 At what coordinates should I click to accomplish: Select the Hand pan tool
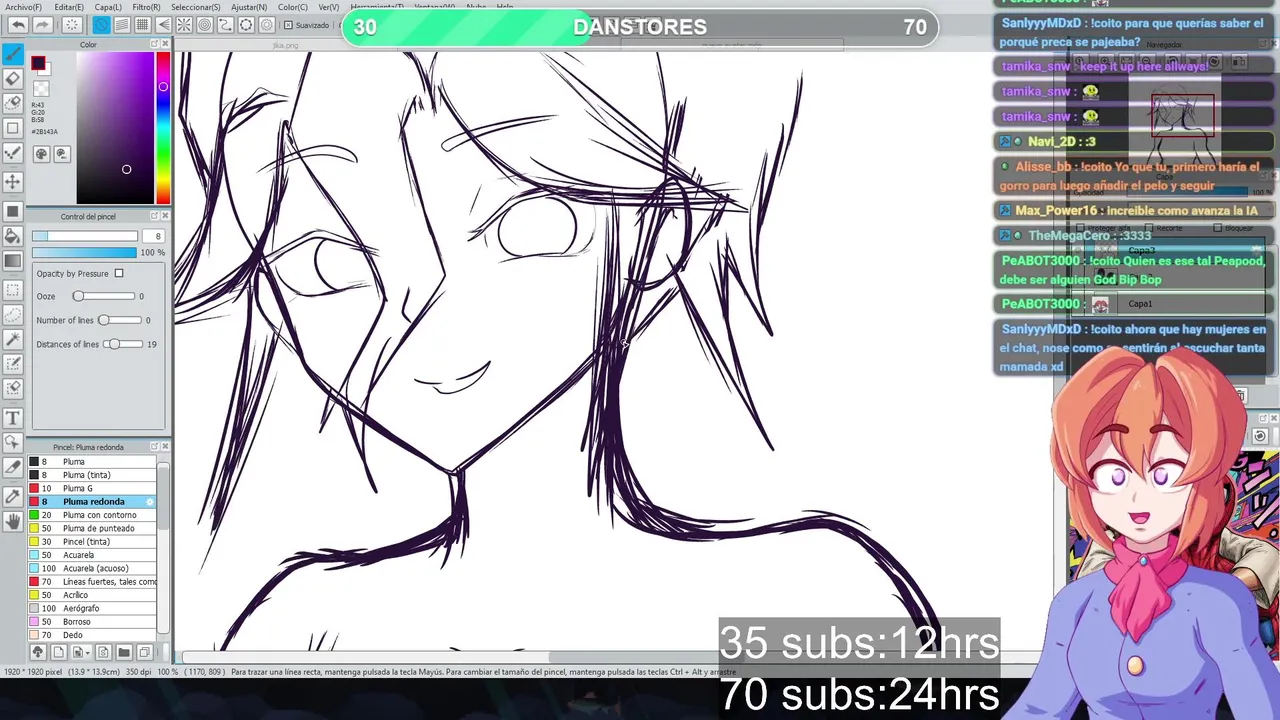(x=13, y=521)
